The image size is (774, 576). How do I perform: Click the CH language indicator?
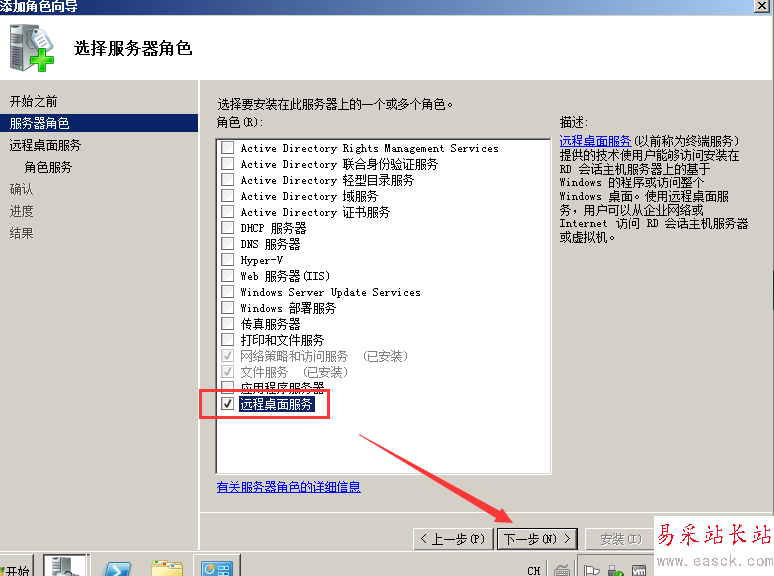click(534, 570)
